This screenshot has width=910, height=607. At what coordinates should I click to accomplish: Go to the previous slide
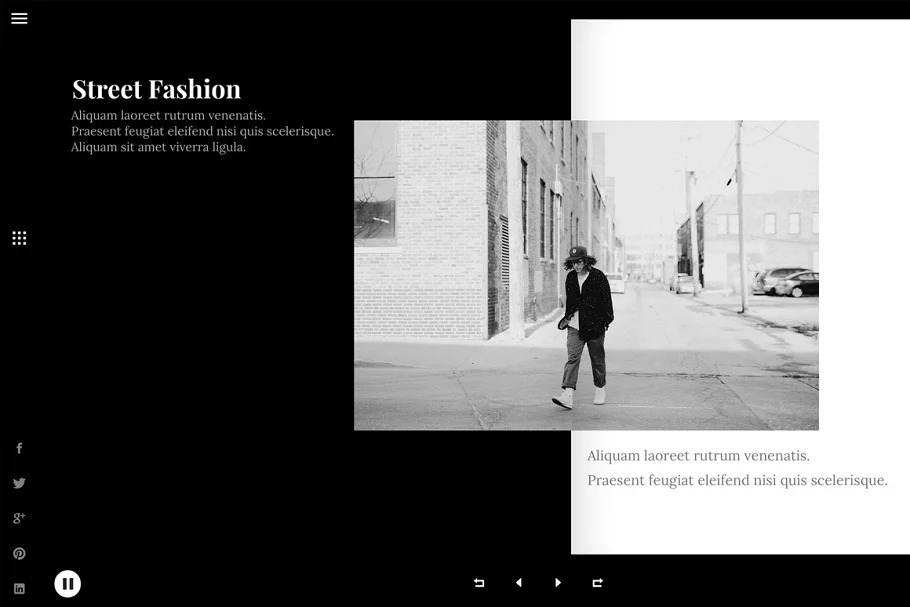(x=518, y=583)
